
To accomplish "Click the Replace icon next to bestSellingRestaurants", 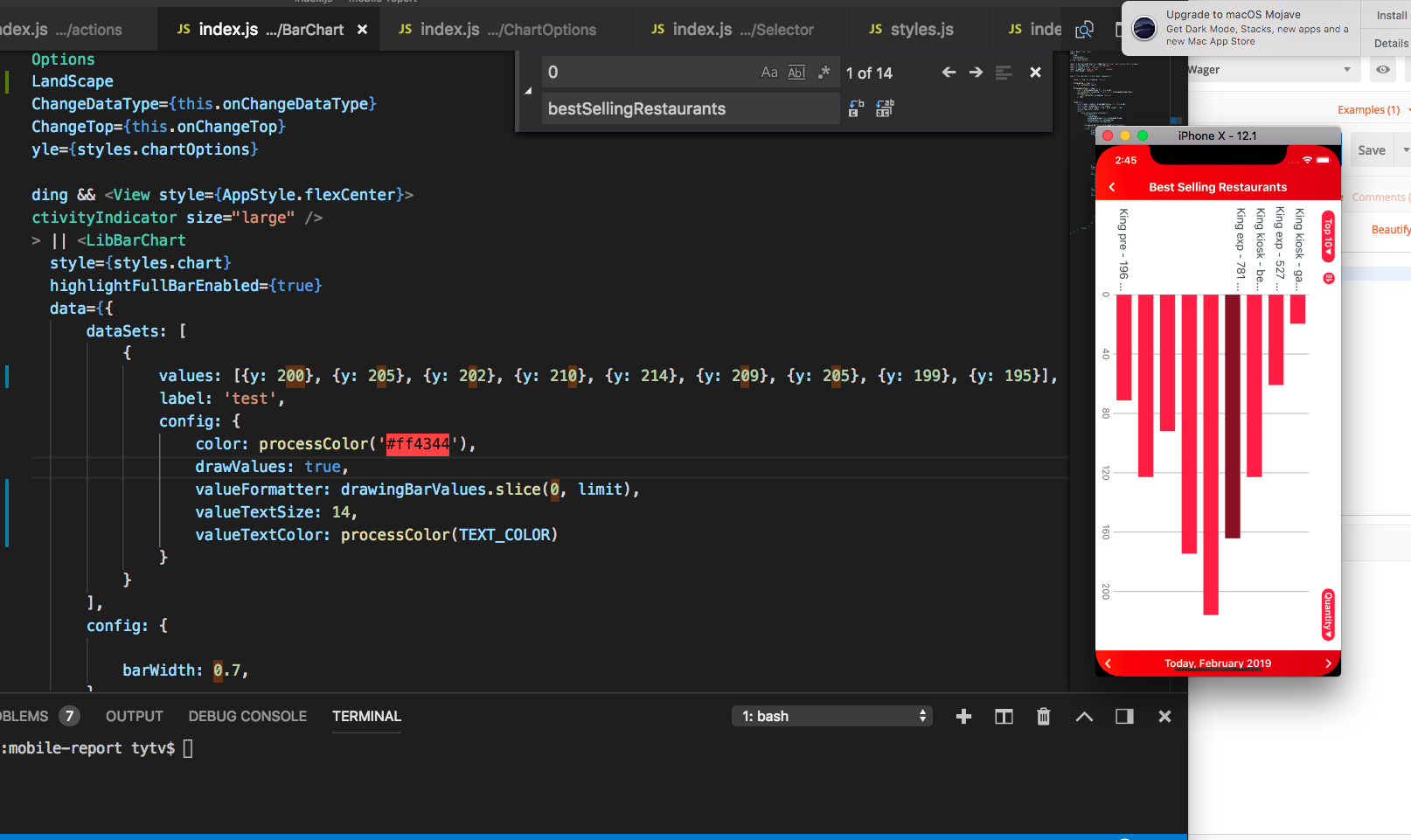I will (856, 108).
